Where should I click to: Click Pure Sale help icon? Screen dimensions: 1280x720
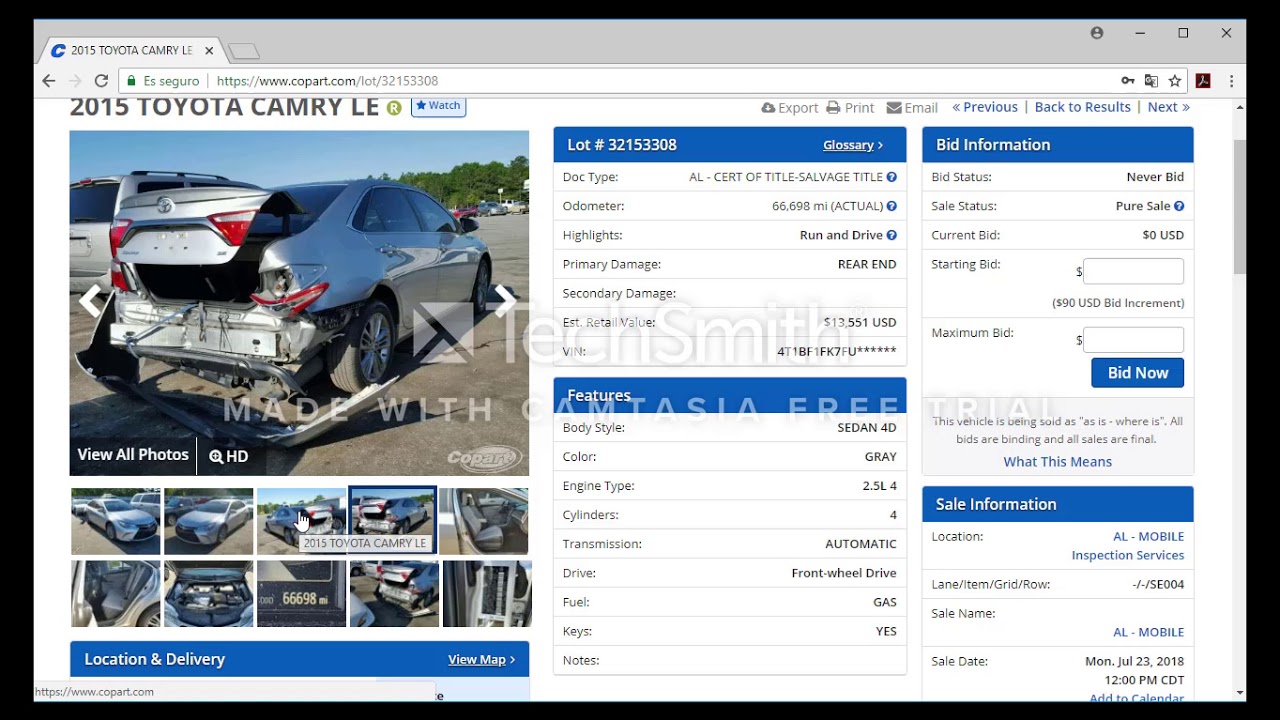pos(1179,206)
